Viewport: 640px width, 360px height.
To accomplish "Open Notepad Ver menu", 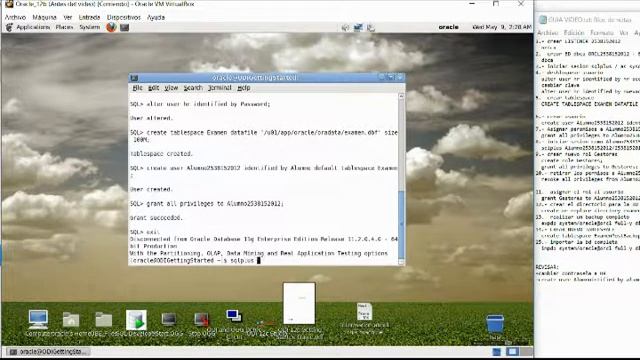I will (x=623, y=33).
